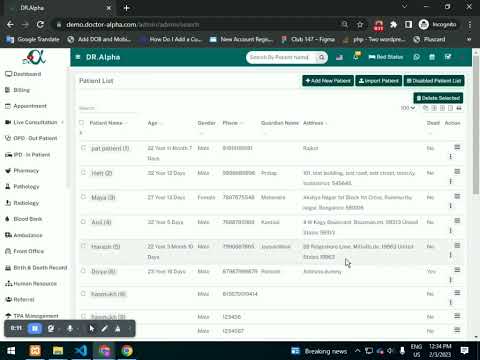
Task: Click the Human Resource icon
Action: 9,284
